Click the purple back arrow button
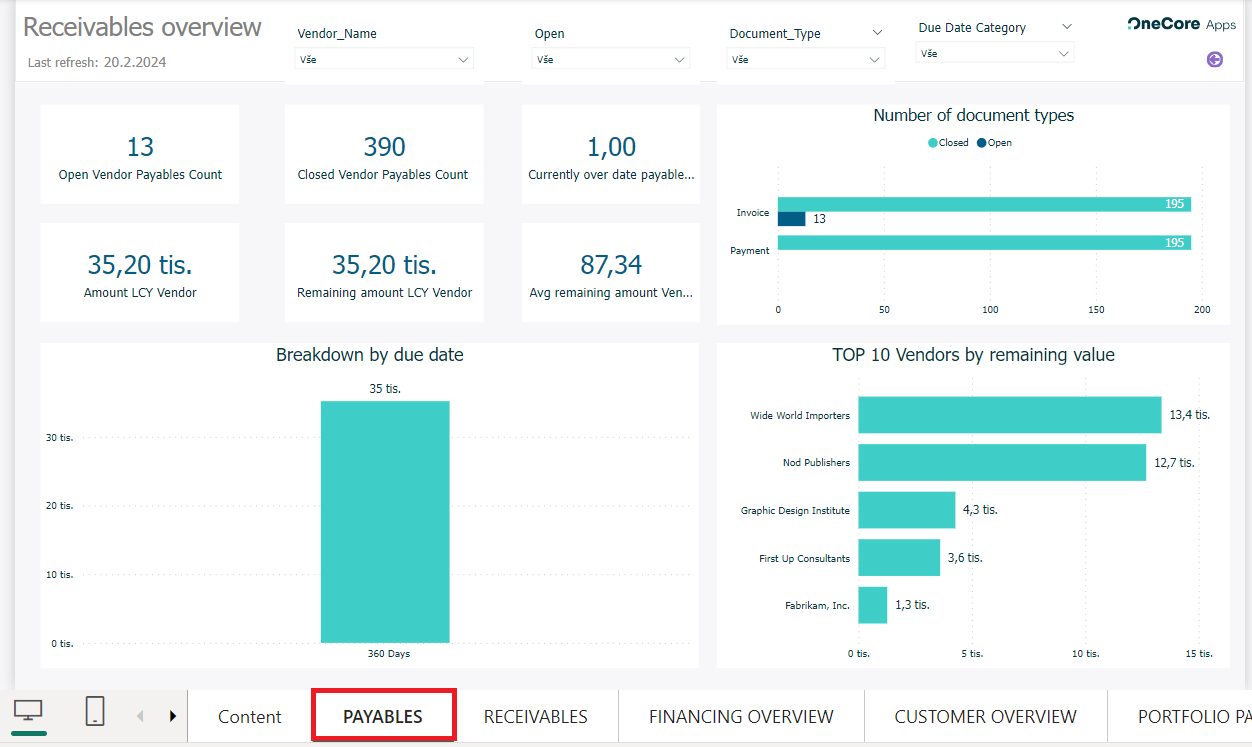 1215,60
